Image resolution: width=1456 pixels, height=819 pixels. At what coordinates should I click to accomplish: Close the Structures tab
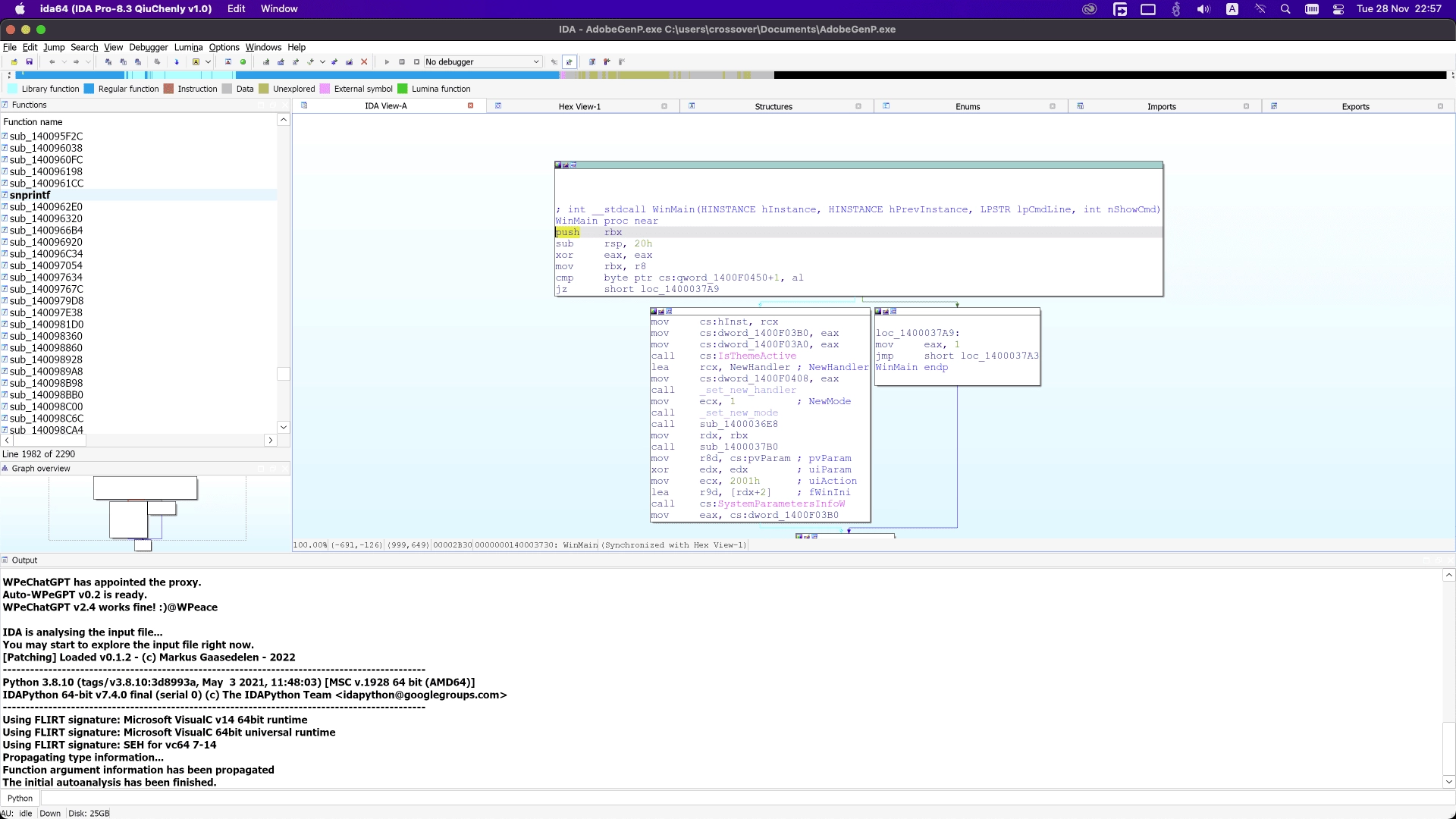[858, 106]
